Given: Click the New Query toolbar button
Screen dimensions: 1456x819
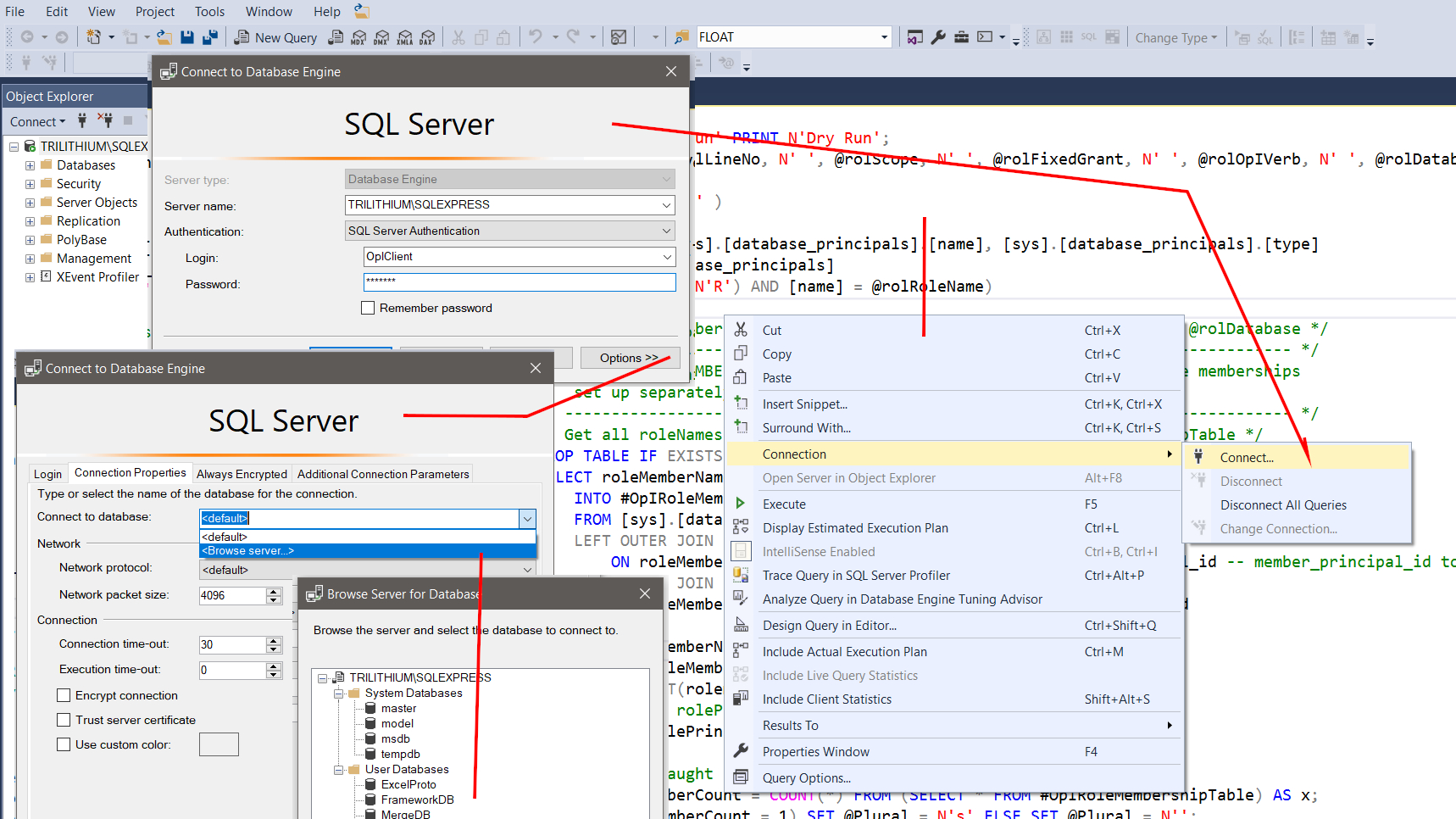Looking at the screenshot, I should (275, 37).
